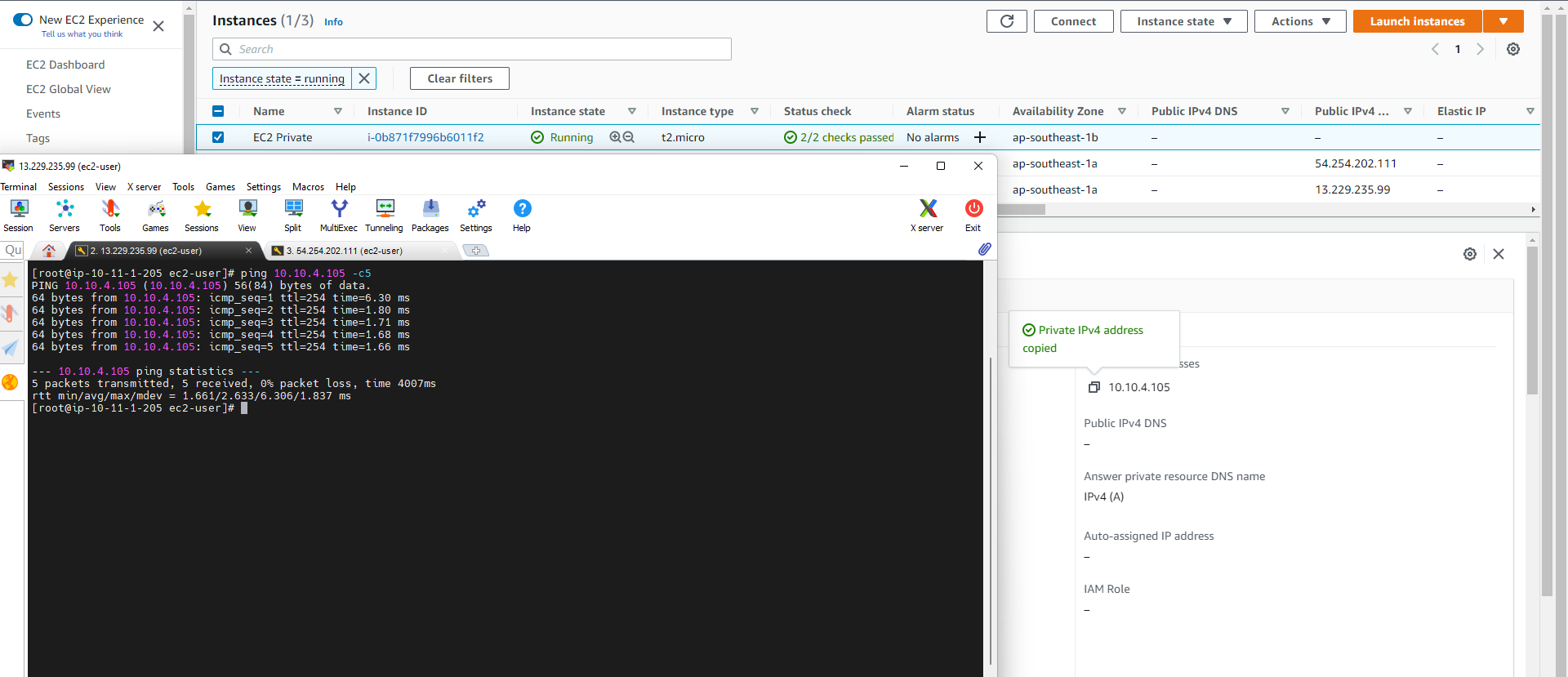Expand the Launch instances arrow dropdown

tap(1503, 21)
